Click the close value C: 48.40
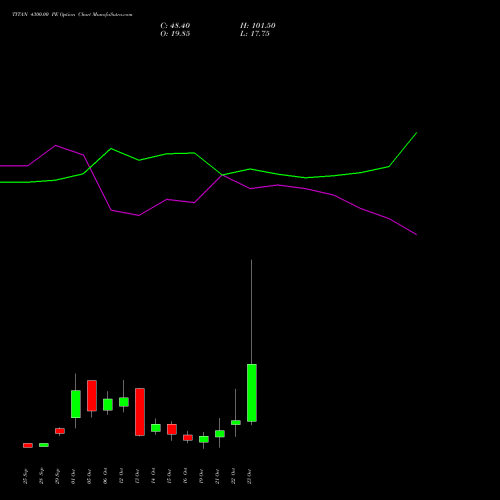The image size is (500, 500). (175, 26)
